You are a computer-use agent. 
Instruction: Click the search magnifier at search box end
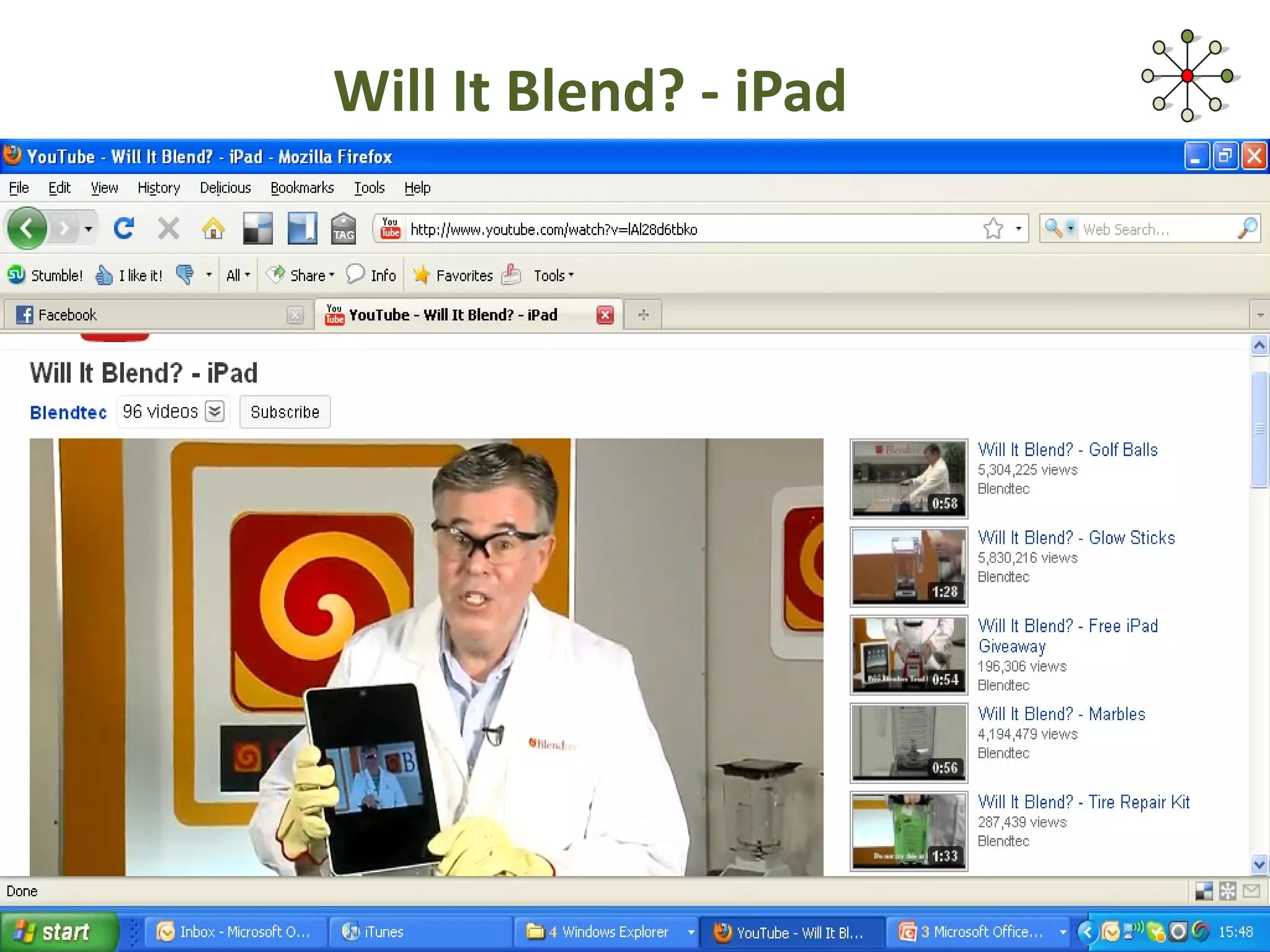(x=1247, y=229)
